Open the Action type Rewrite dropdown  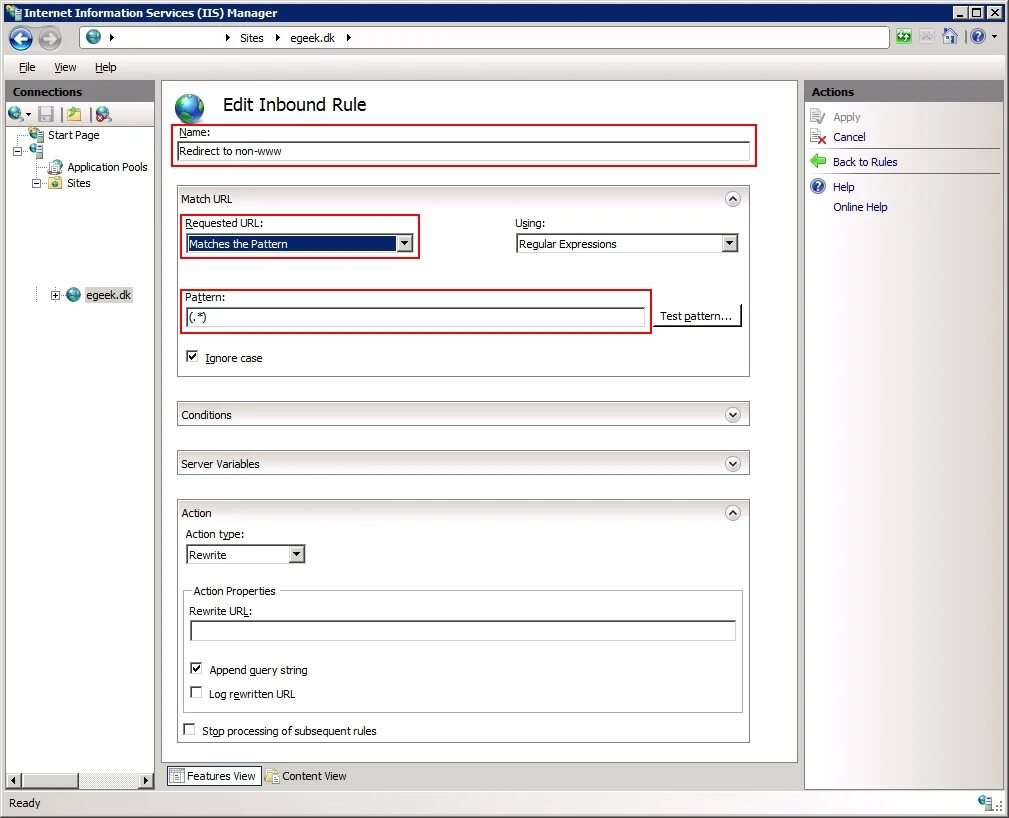(296, 554)
